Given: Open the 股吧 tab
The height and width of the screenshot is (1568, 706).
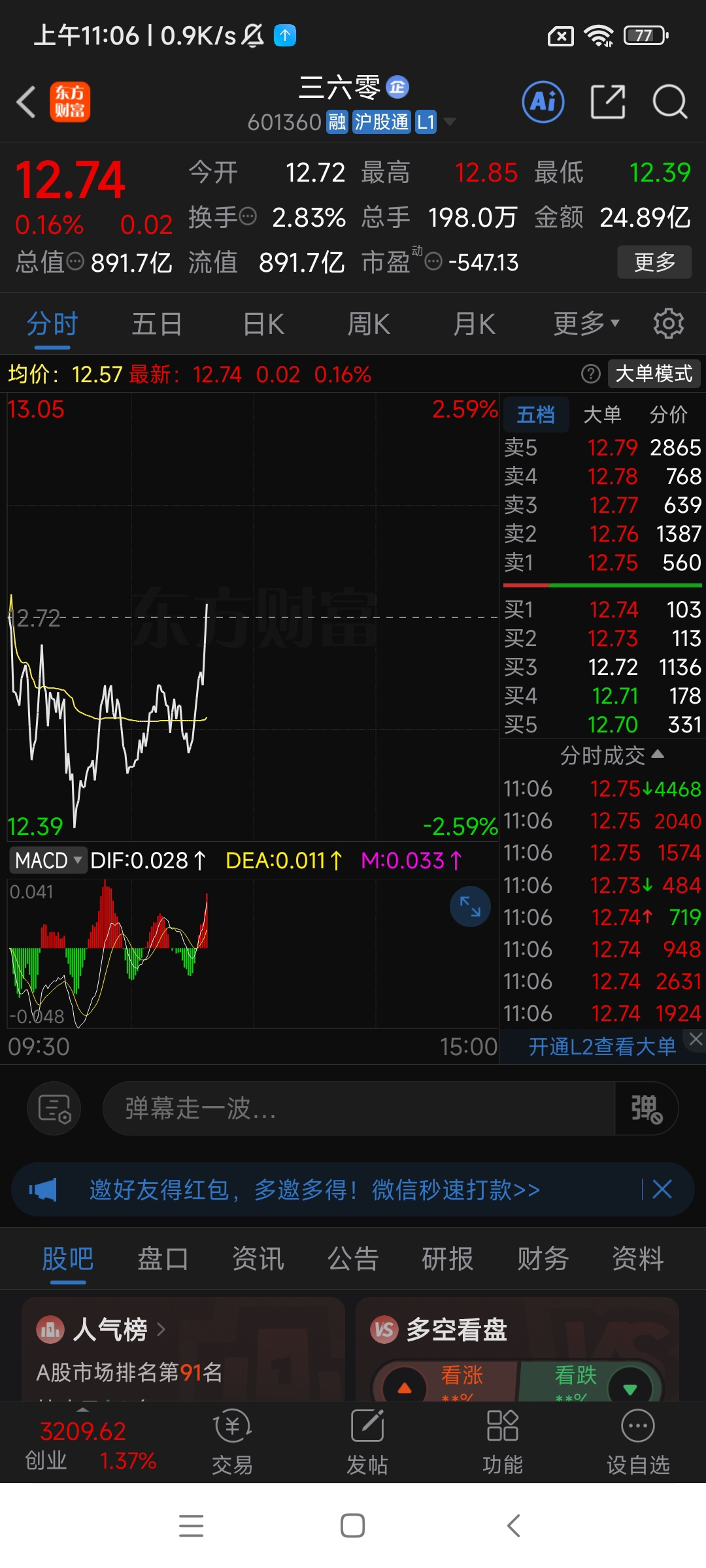Looking at the screenshot, I should pyautogui.click(x=68, y=1259).
